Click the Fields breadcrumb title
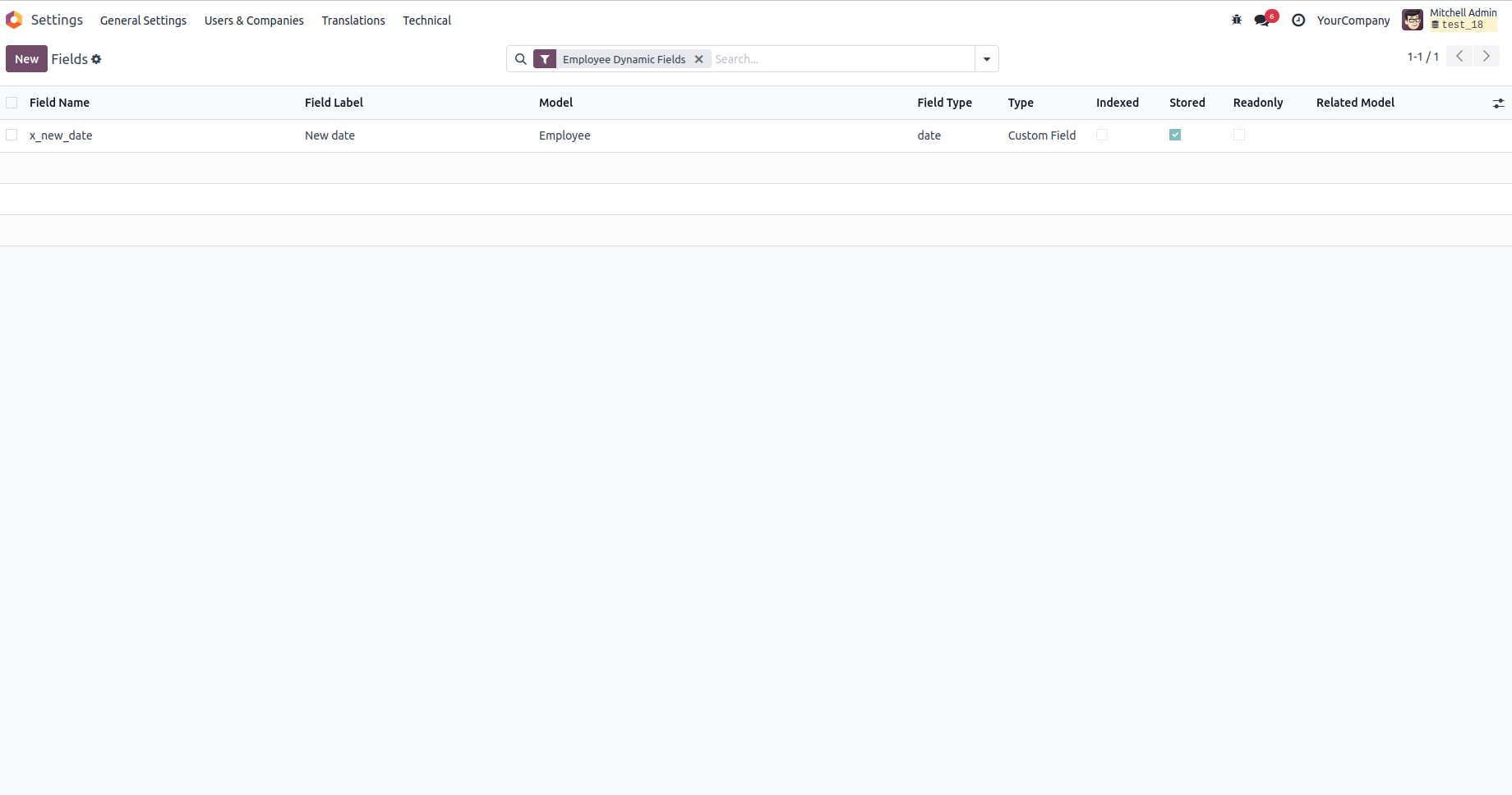Screen dimensions: 1512x795 click(x=69, y=59)
